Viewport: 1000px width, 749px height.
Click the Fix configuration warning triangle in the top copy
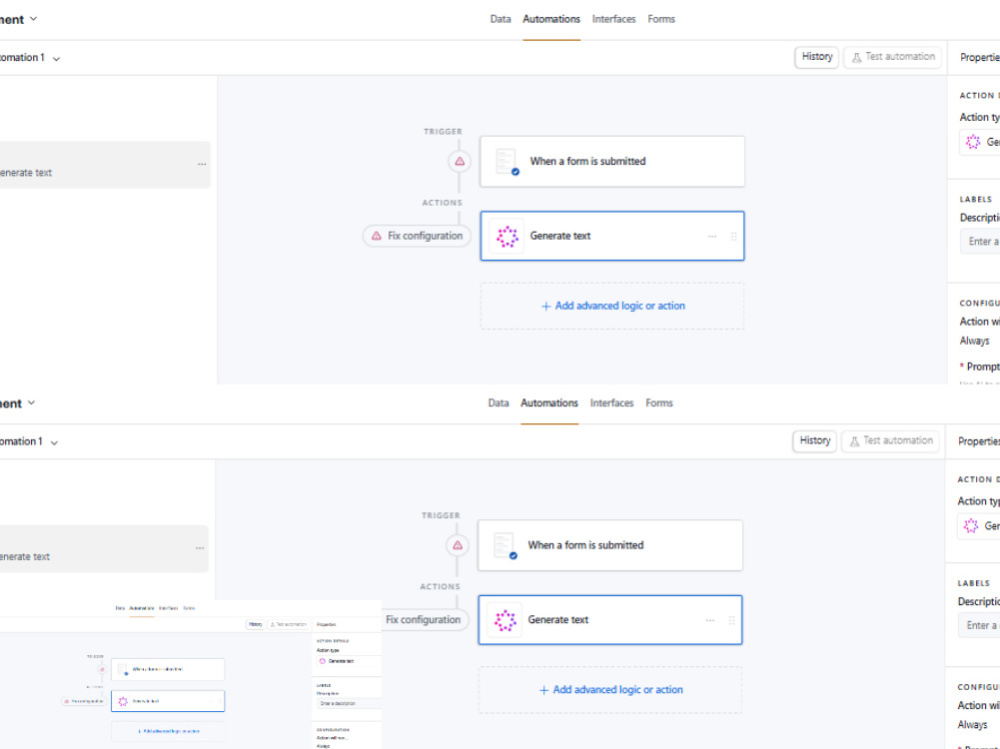376,236
